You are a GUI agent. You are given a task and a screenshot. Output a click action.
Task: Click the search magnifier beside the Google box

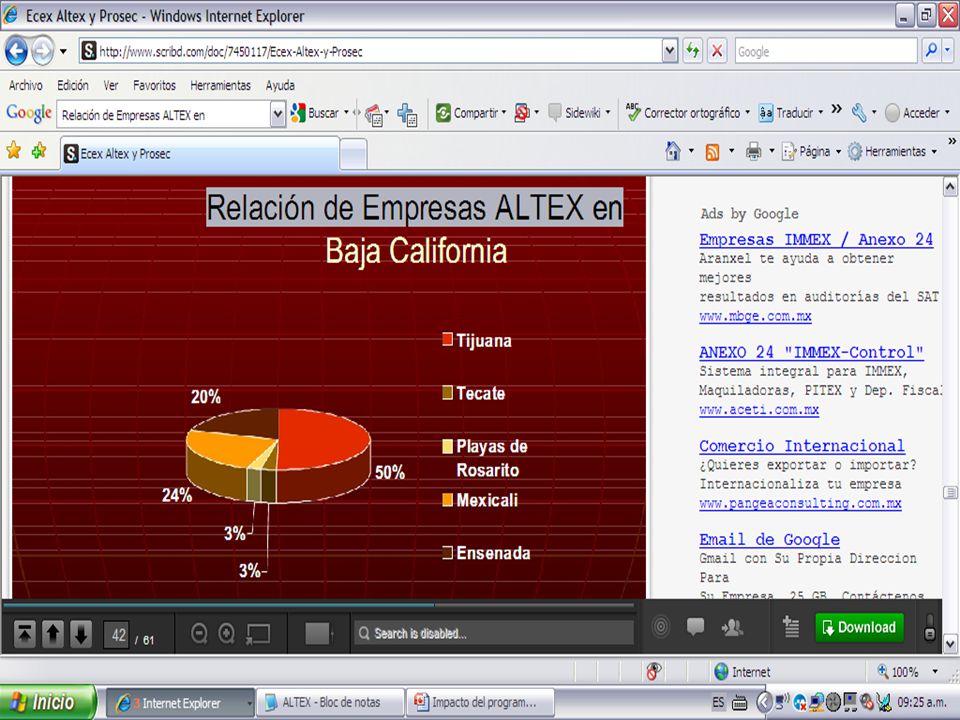(931, 51)
